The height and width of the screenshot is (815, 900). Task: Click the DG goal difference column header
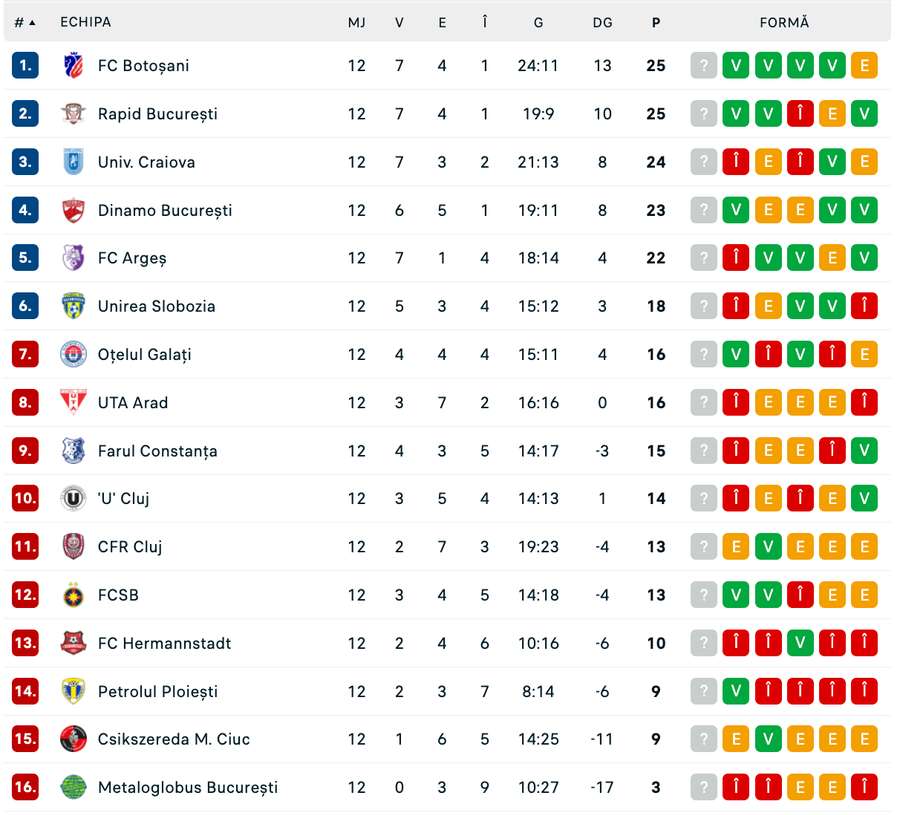pos(602,22)
